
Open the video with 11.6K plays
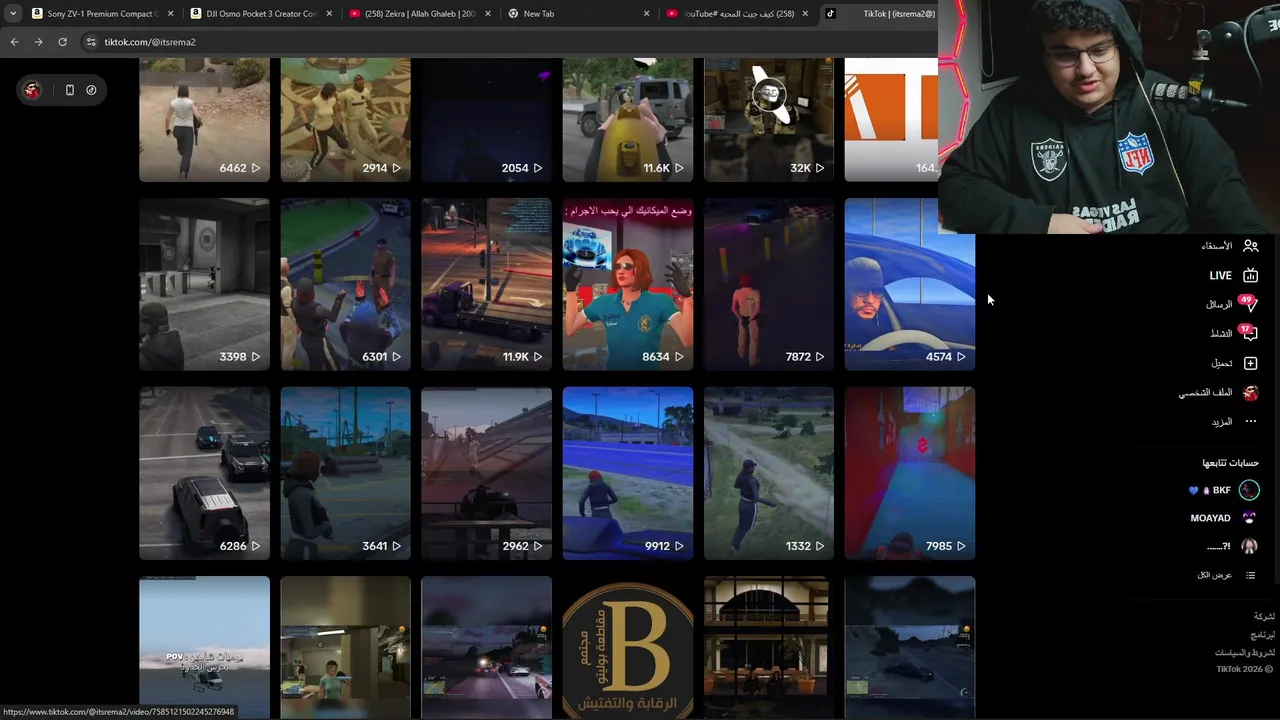[627, 120]
